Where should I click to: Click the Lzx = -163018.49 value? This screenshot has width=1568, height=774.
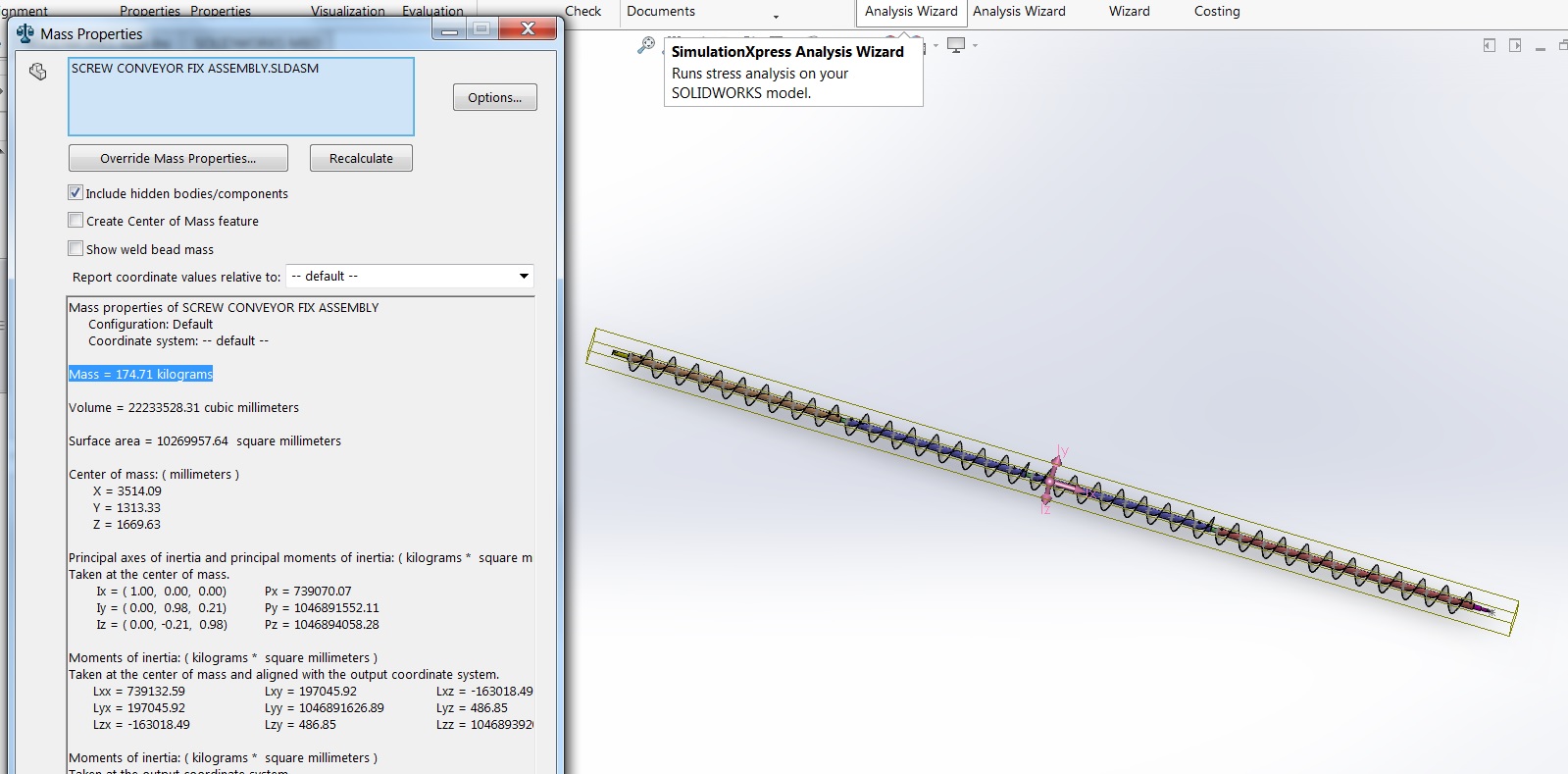pos(141,724)
